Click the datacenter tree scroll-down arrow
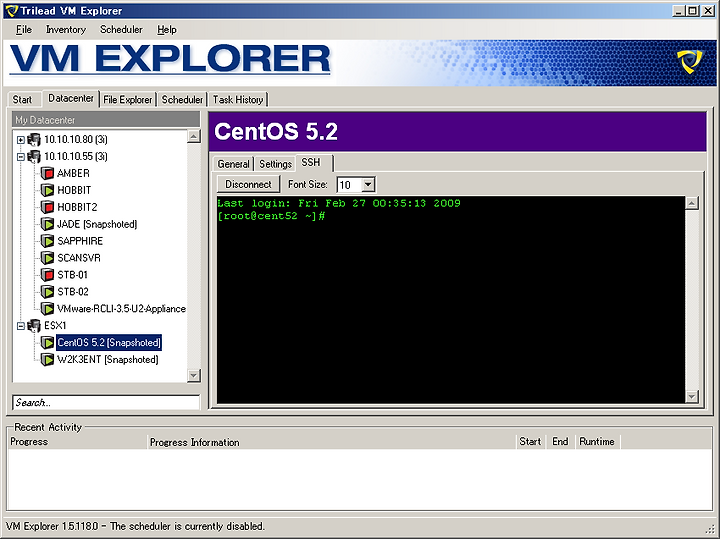 coord(194,376)
